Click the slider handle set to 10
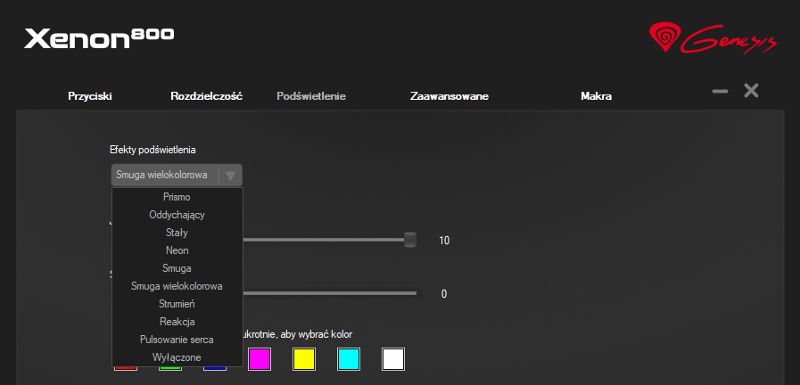 [410, 240]
